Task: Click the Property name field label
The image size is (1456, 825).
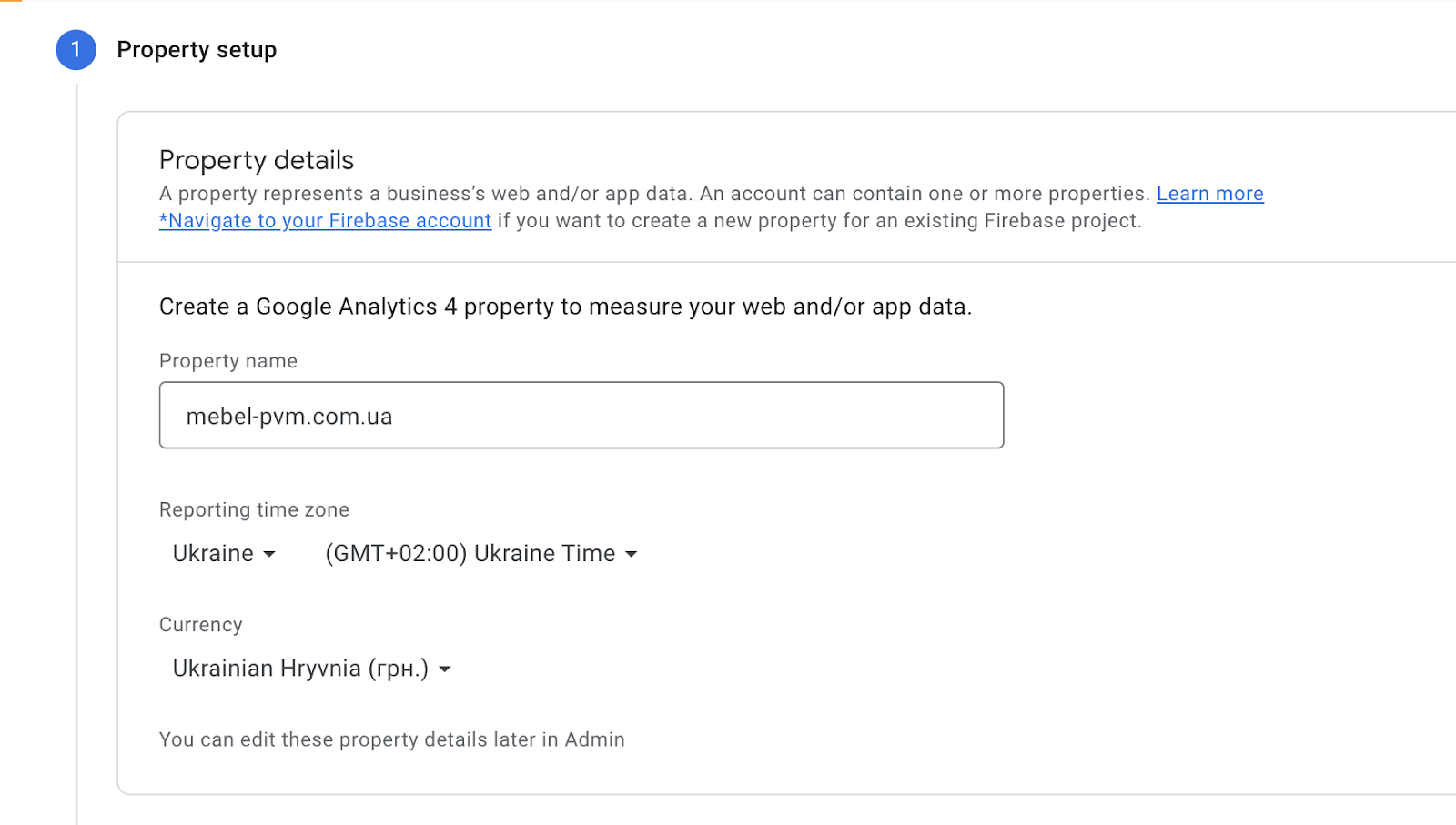Action: [228, 361]
